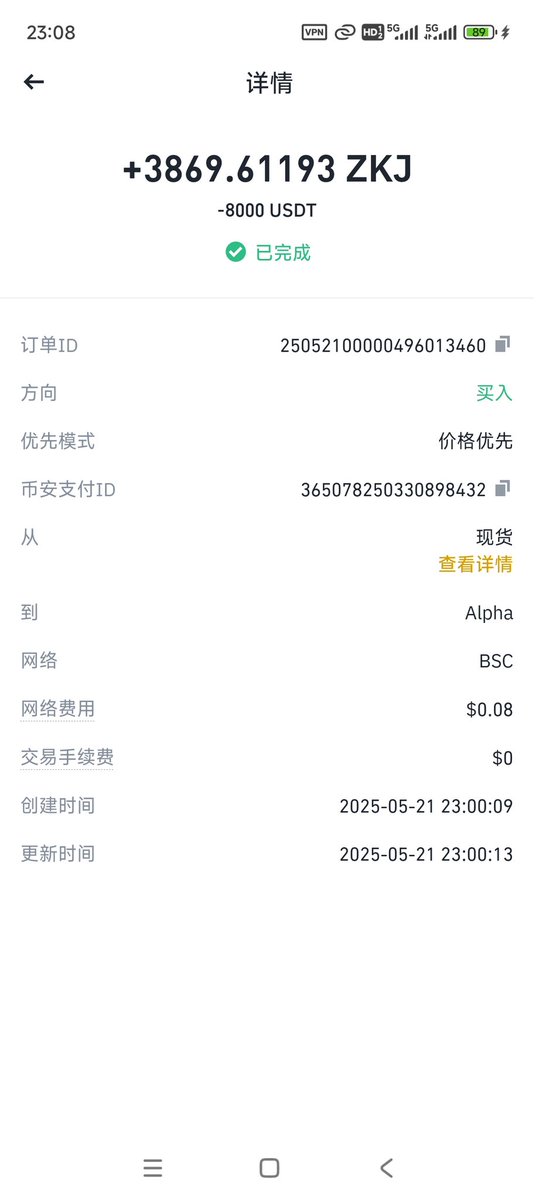Tap the HD call indicator icon
This screenshot has width=539, height=1200.
[x=372, y=32]
